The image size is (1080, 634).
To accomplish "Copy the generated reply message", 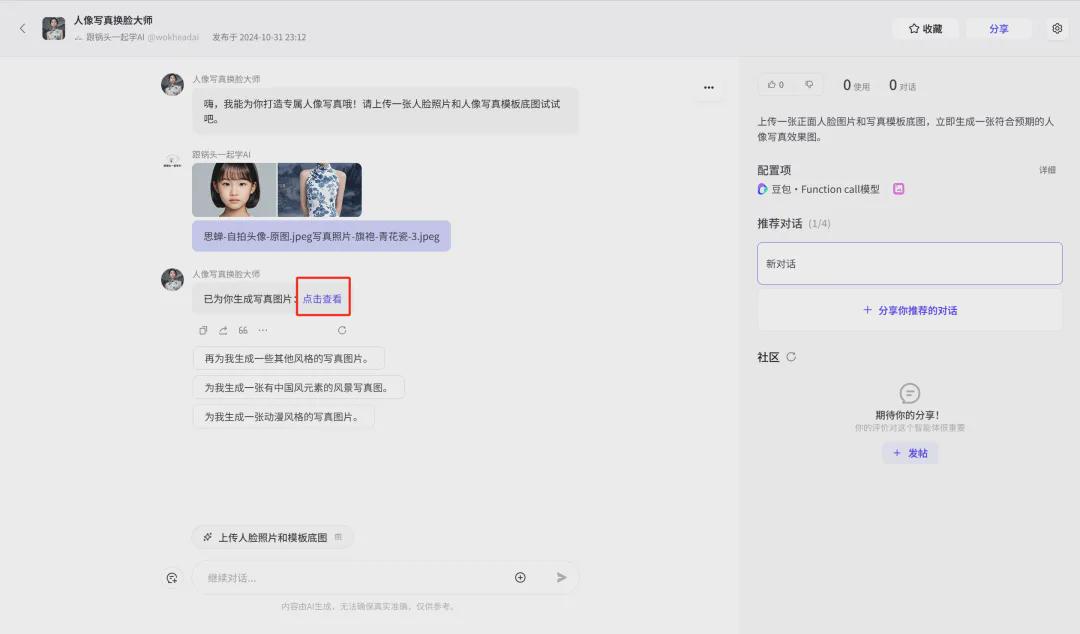I will point(203,330).
